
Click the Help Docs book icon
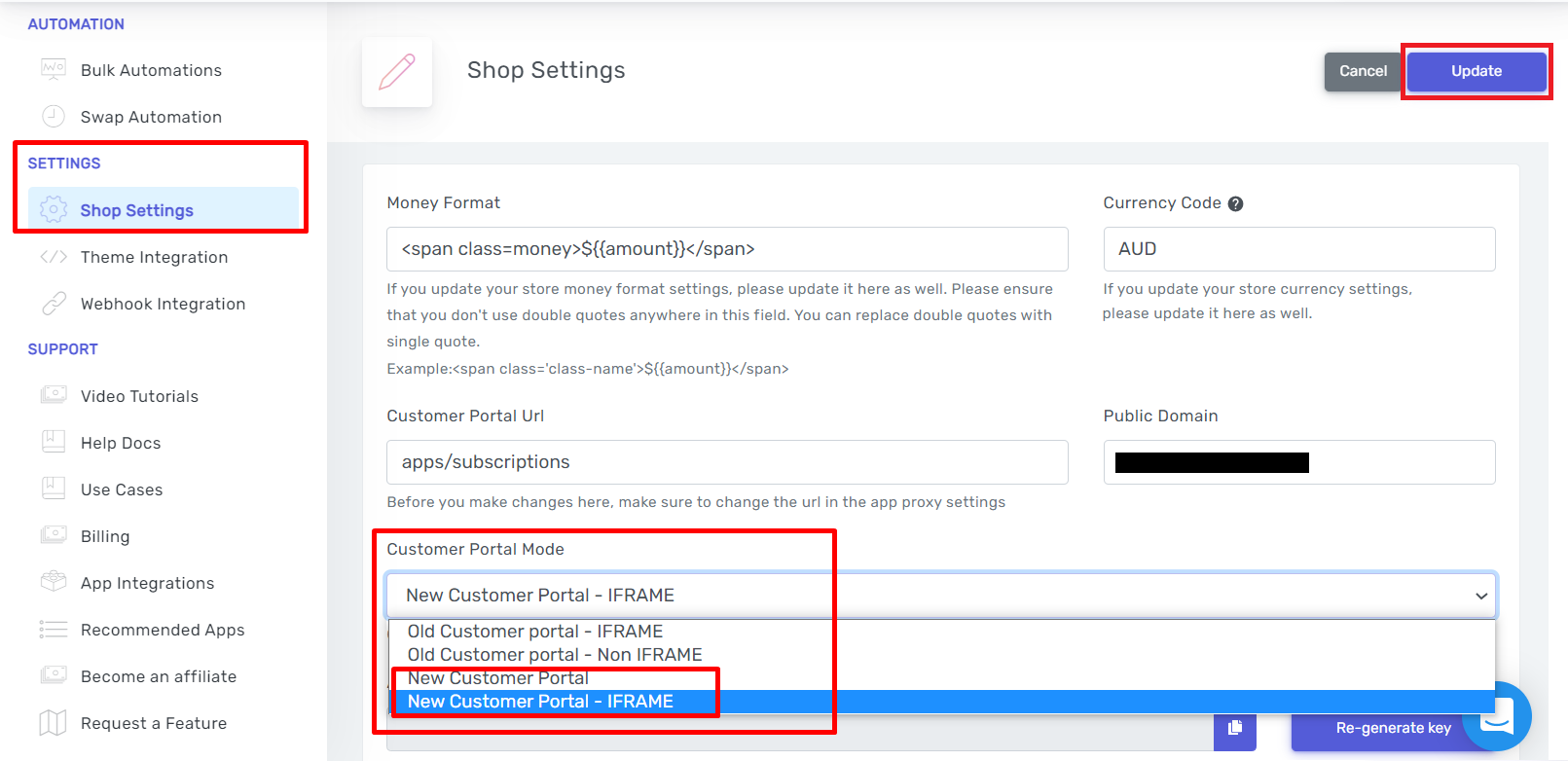(54, 442)
